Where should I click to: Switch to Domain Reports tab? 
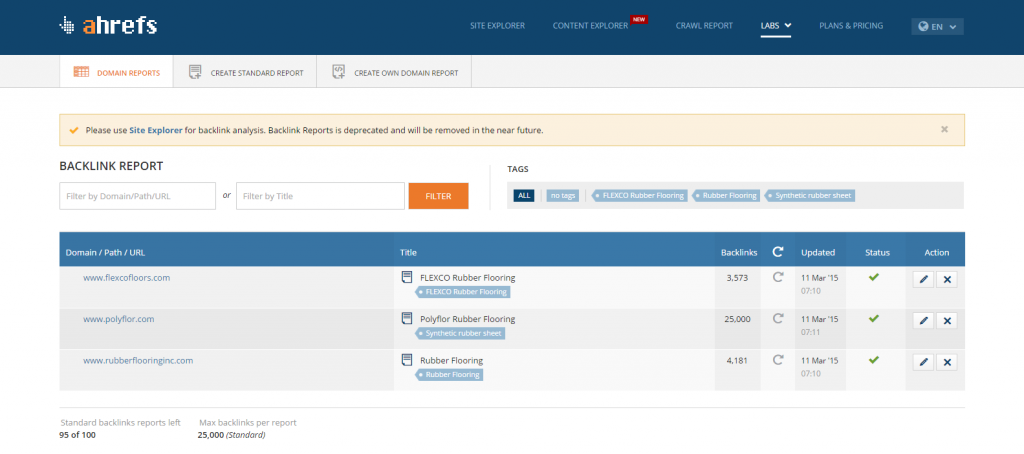point(116,72)
